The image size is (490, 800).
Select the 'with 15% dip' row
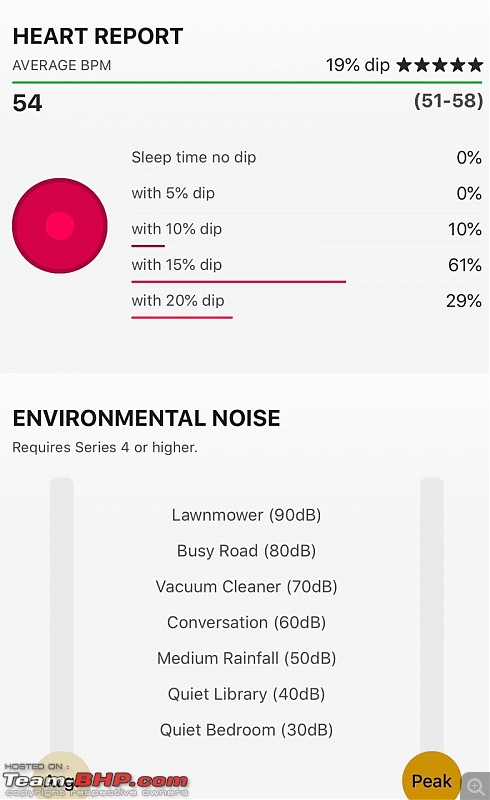306,265
